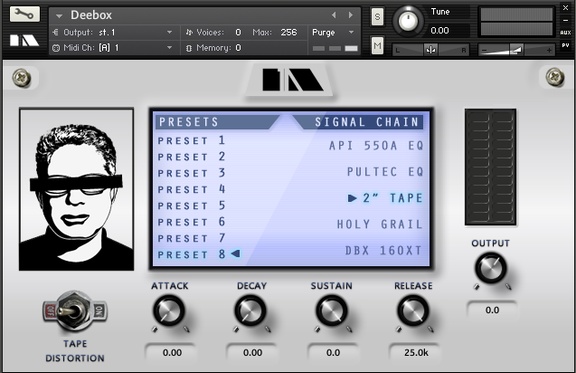Open instrument edit mode with wrench icon
The width and height of the screenshot is (576, 373).
click(25, 14)
